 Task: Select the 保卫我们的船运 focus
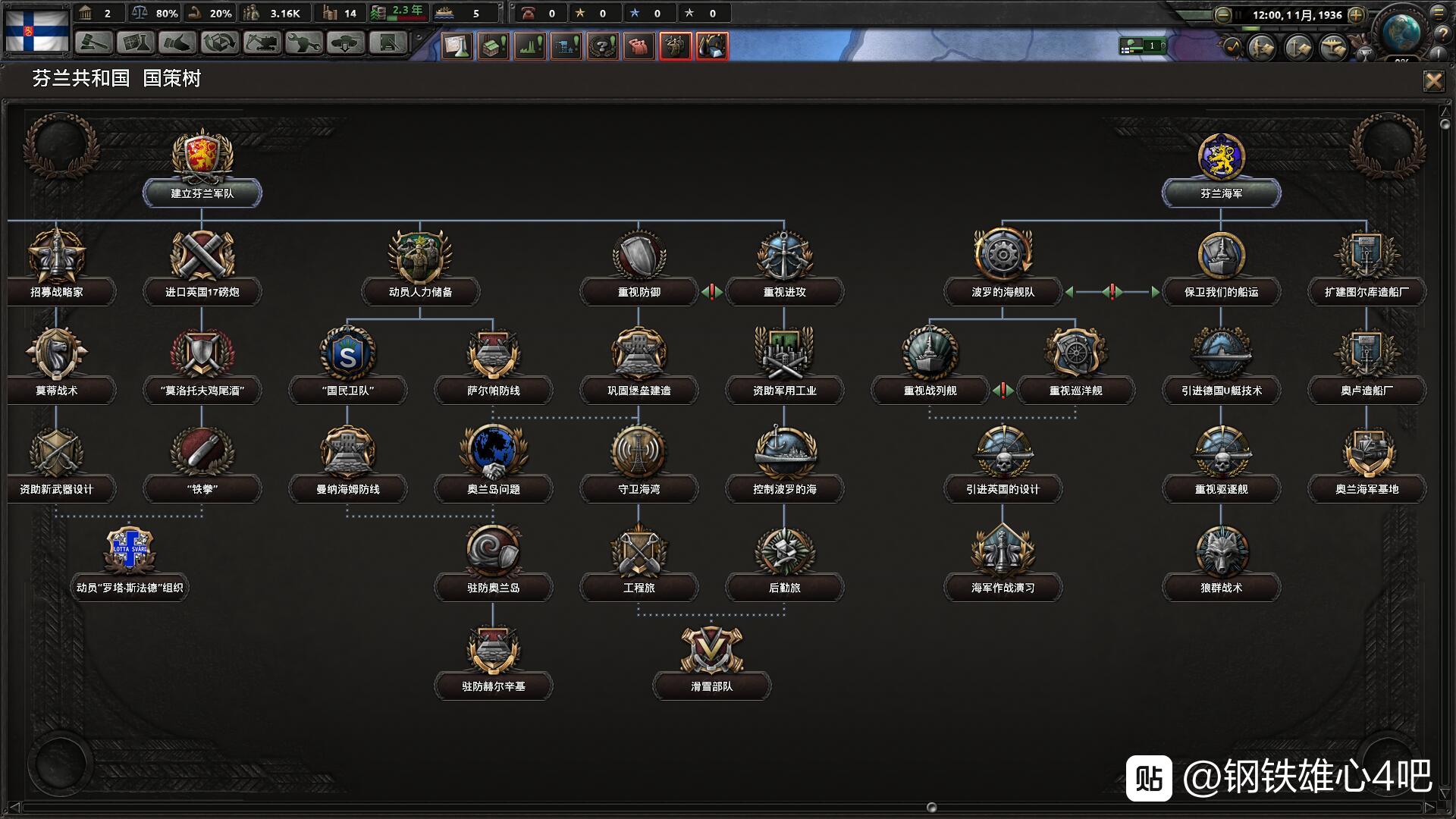tap(1221, 267)
